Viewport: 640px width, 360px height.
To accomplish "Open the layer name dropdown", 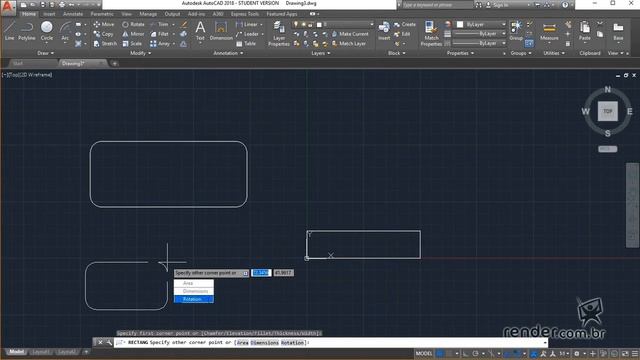I will (x=345, y=24).
